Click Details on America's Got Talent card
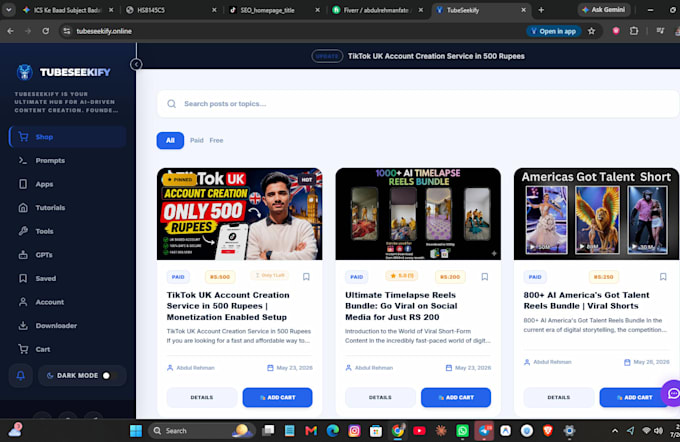 [559, 397]
